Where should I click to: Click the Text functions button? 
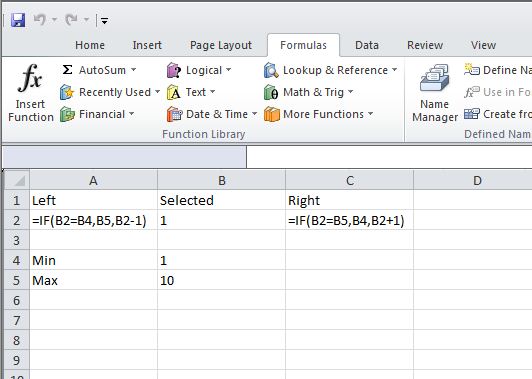(x=191, y=92)
